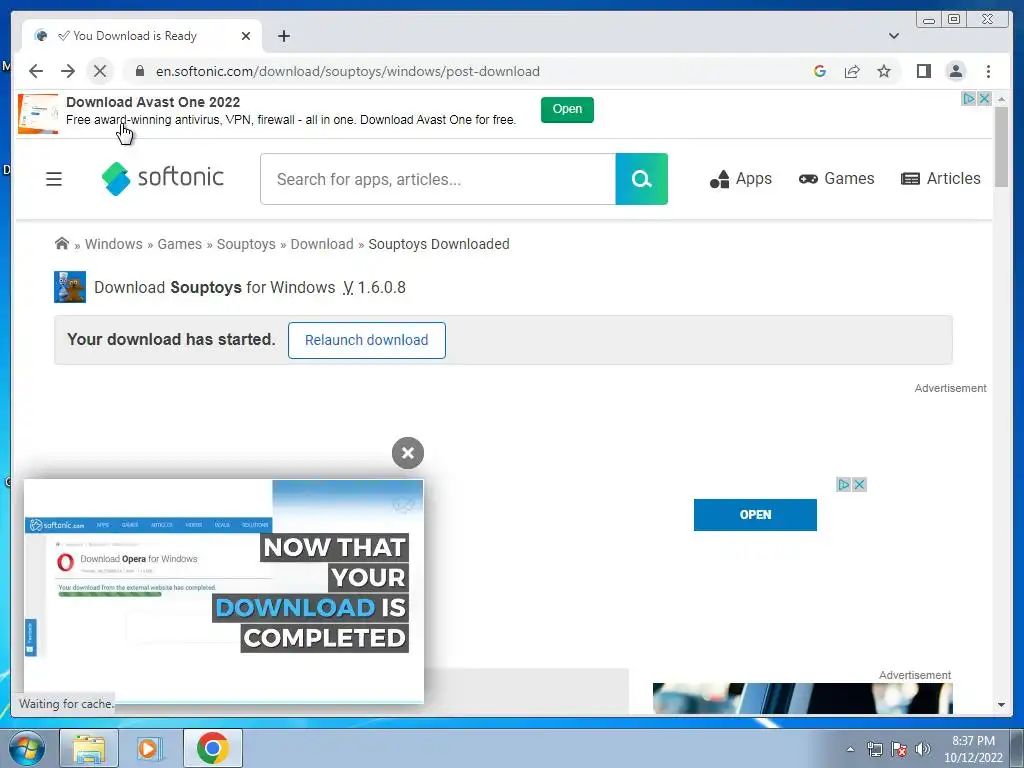The image size is (1024, 768).
Task: Open the Avast One ad
Action: (x=567, y=109)
